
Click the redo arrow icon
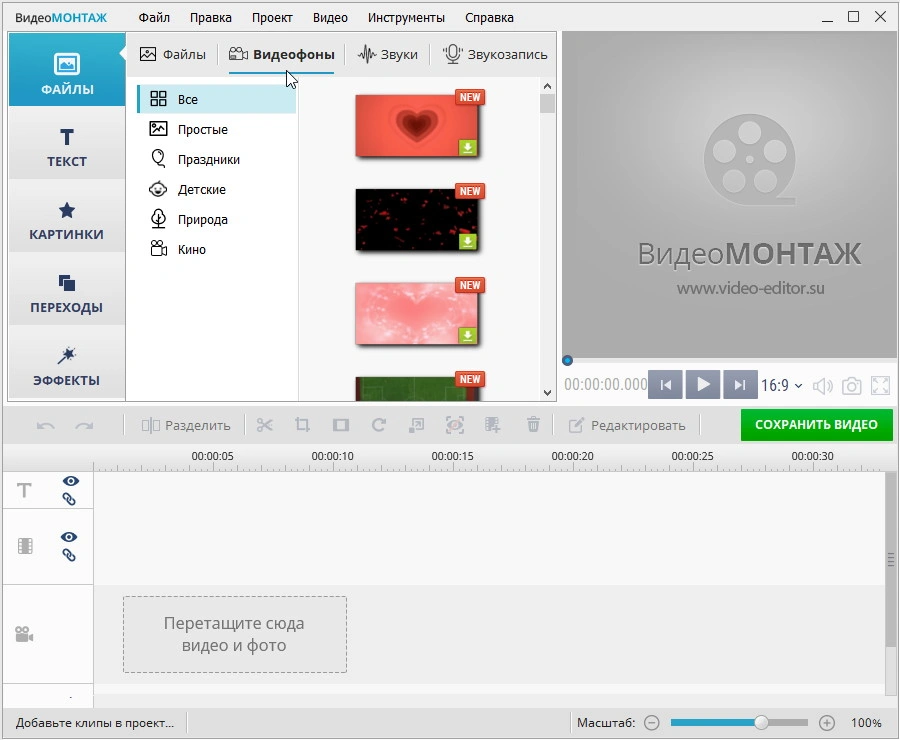84,425
